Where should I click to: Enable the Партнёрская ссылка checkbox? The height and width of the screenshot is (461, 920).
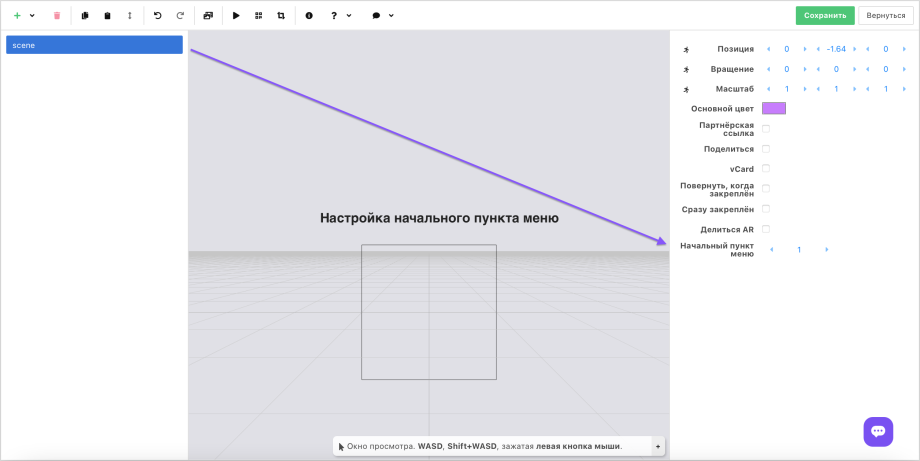coord(766,129)
